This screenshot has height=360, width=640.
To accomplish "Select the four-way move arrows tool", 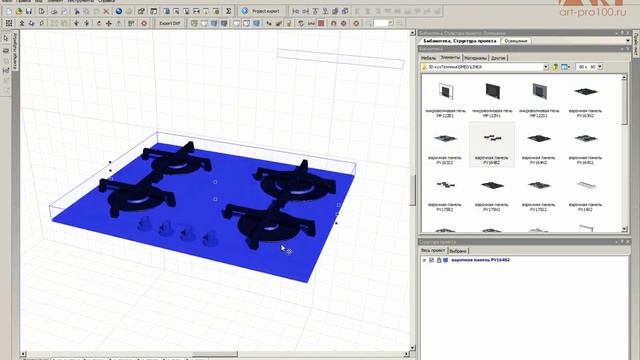I will coord(109,23).
